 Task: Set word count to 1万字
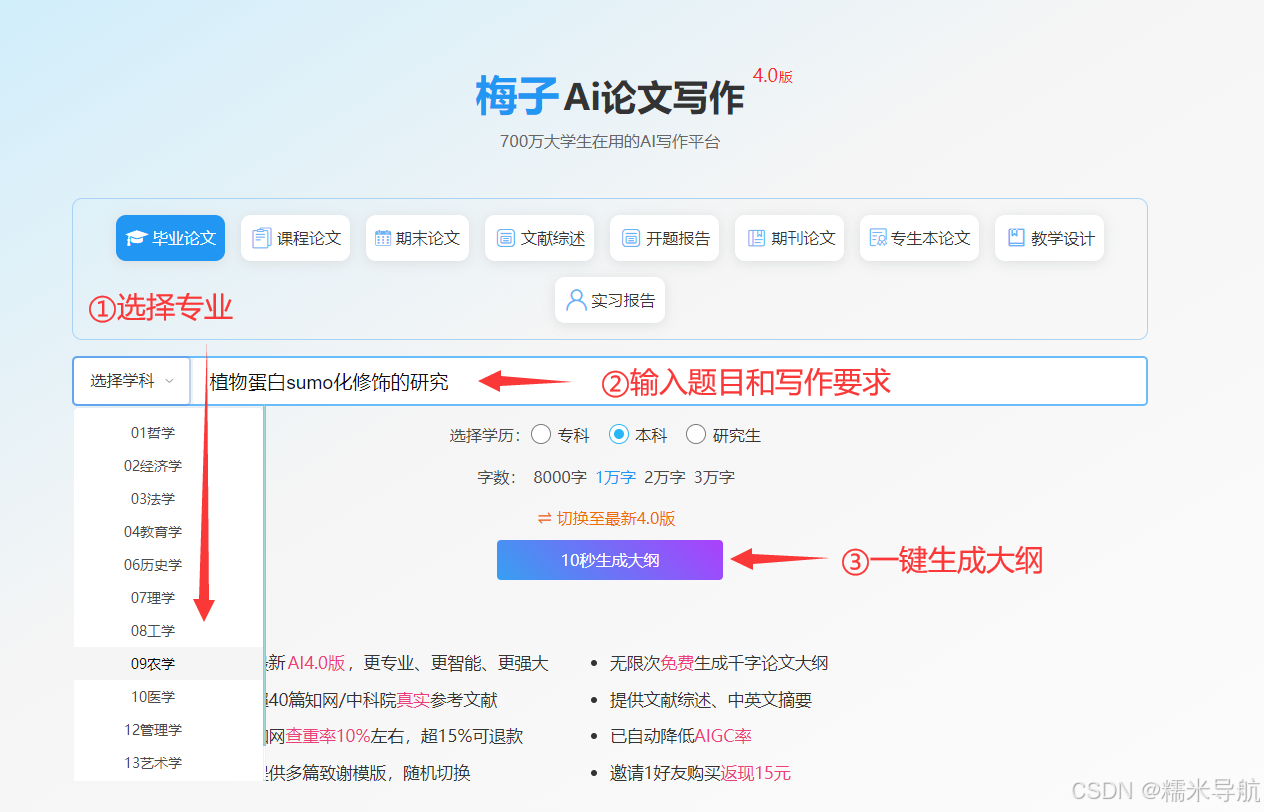coord(616,477)
